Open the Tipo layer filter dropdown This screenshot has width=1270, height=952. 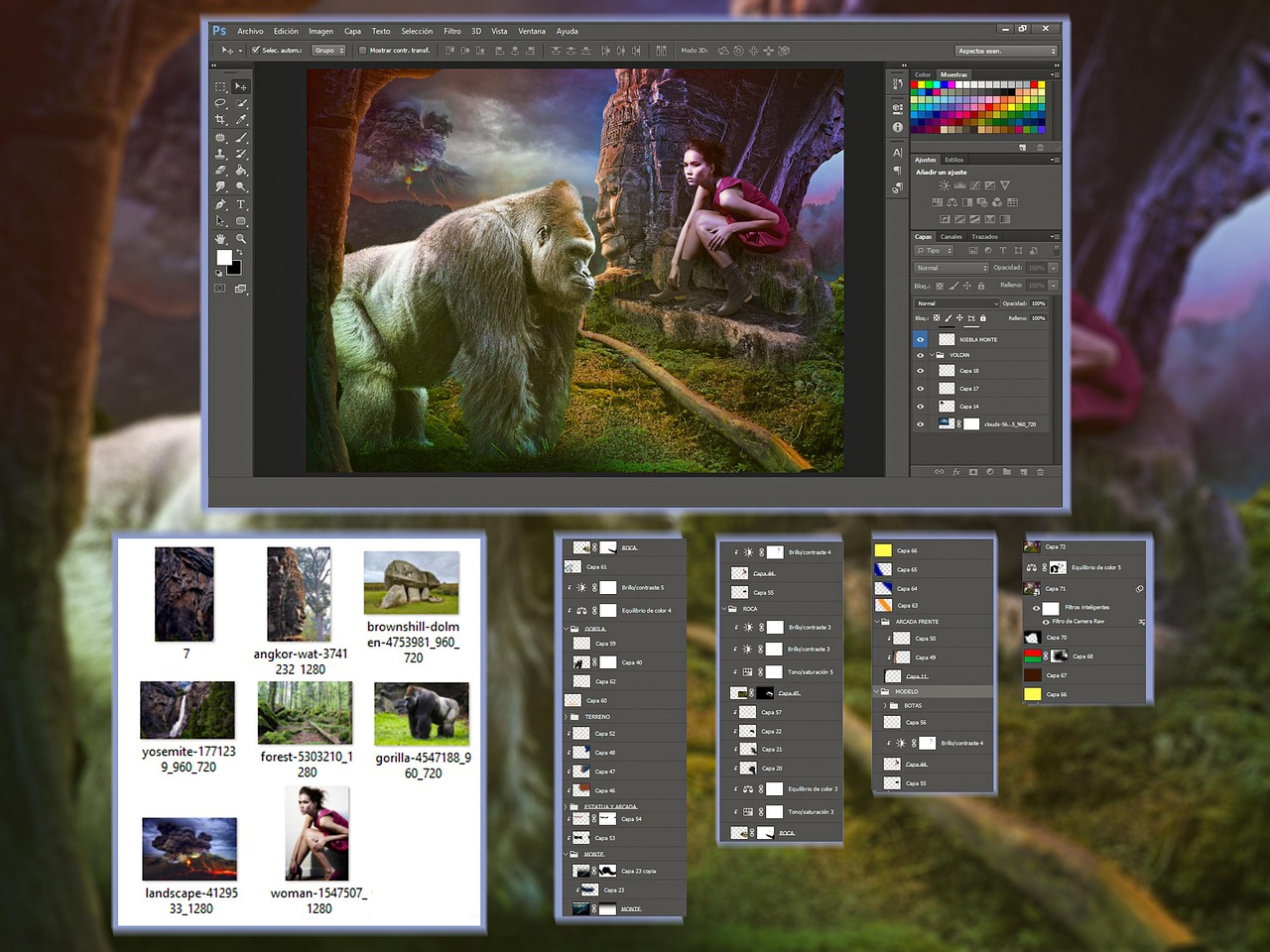(x=935, y=251)
